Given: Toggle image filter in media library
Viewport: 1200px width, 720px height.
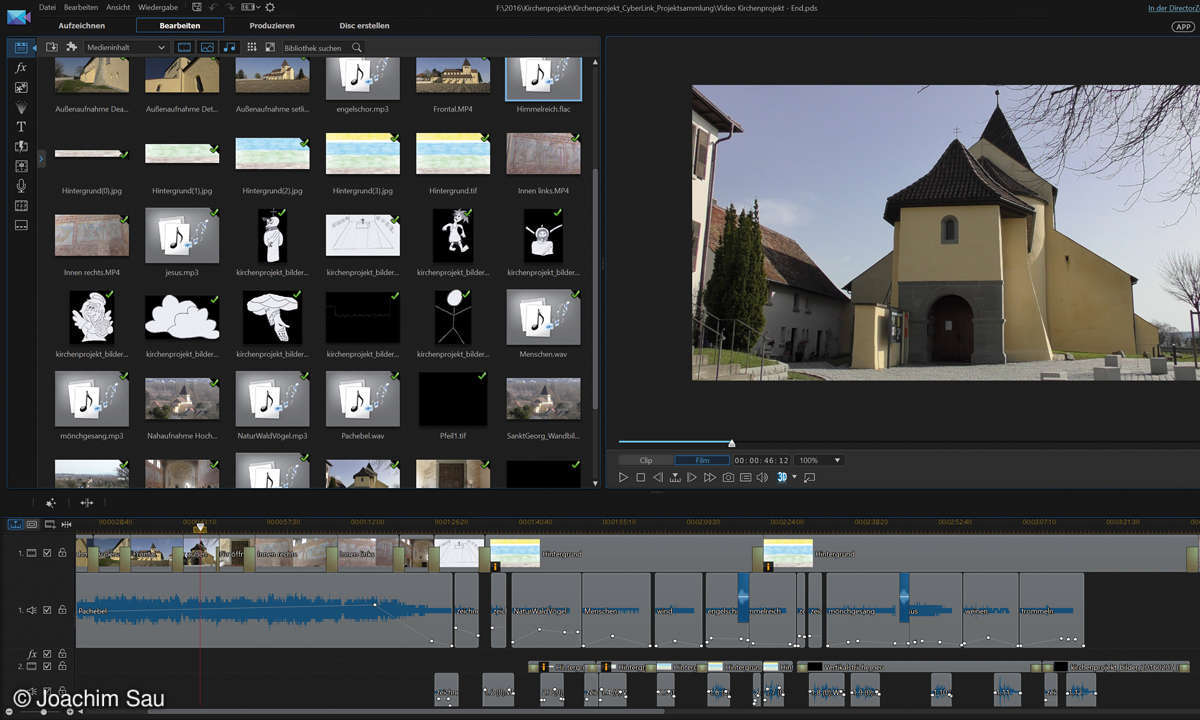Looking at the screenshot, I should [x=207, y=47].
